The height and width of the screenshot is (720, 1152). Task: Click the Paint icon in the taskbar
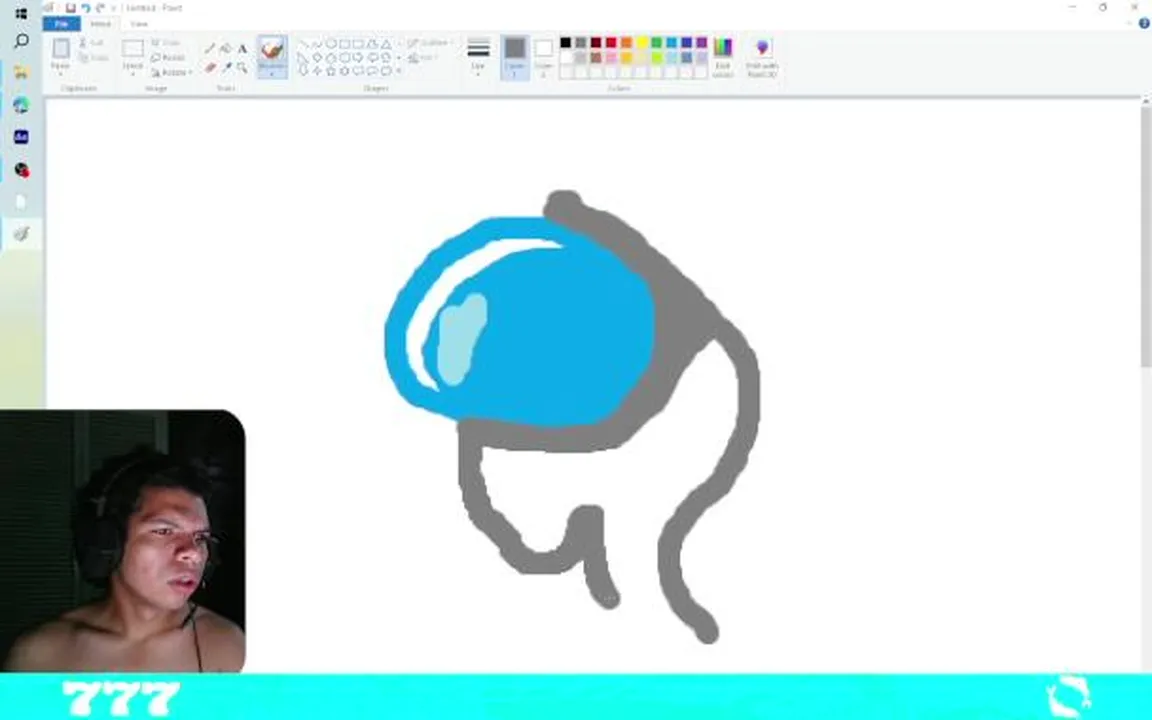tap(21, 234)
